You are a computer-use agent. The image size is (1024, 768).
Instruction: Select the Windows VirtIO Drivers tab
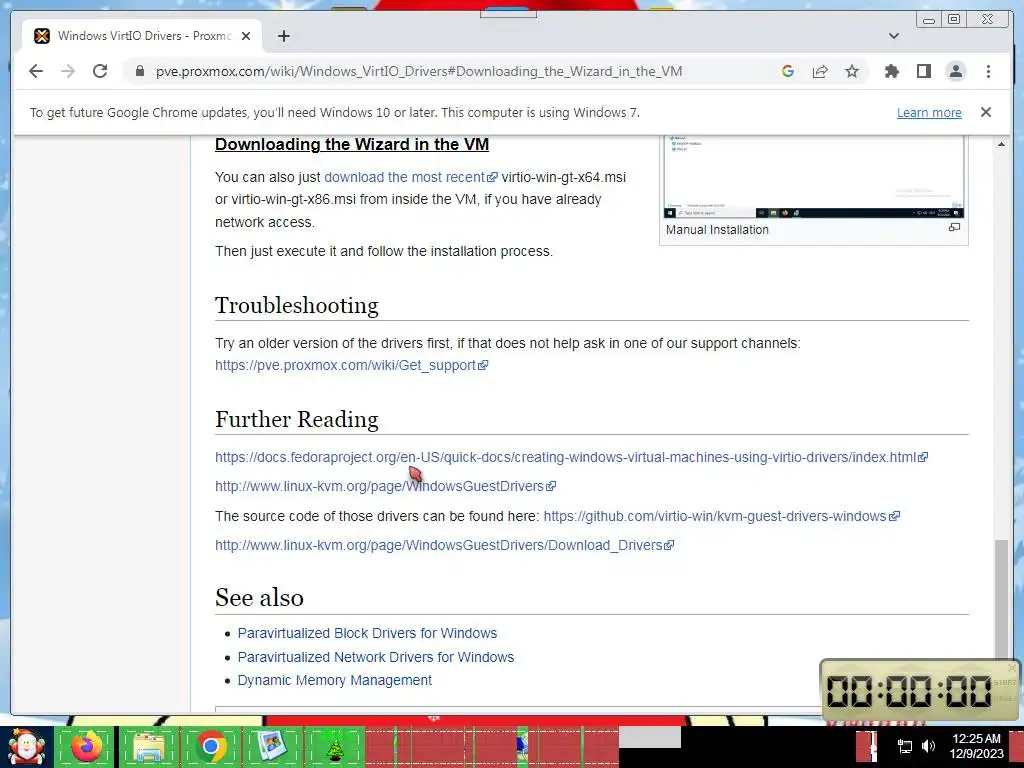[x=142, y=36]
